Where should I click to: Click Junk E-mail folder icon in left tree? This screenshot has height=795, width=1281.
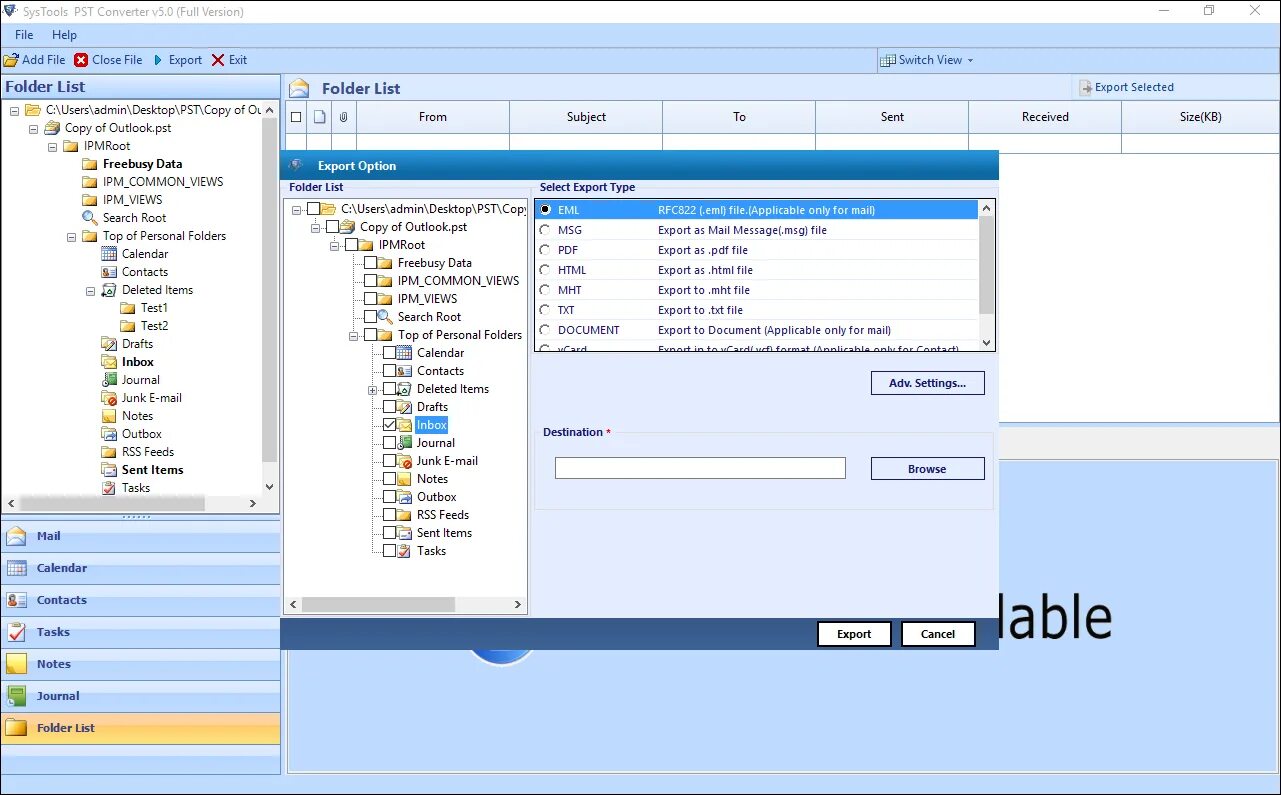pyautogui.click(x=109, y=398)
